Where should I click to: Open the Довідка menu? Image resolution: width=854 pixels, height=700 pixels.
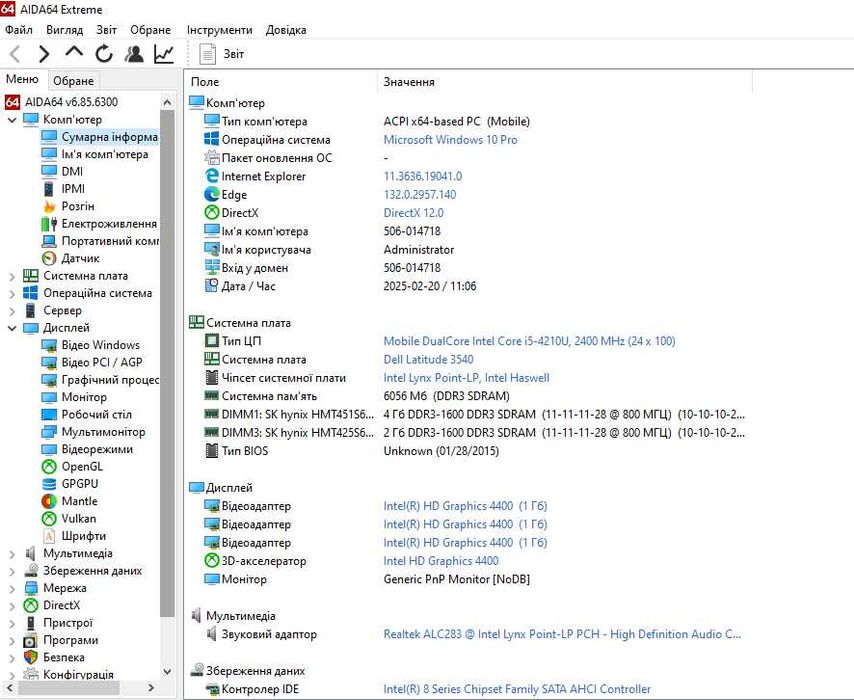click(x=286, y=30)
